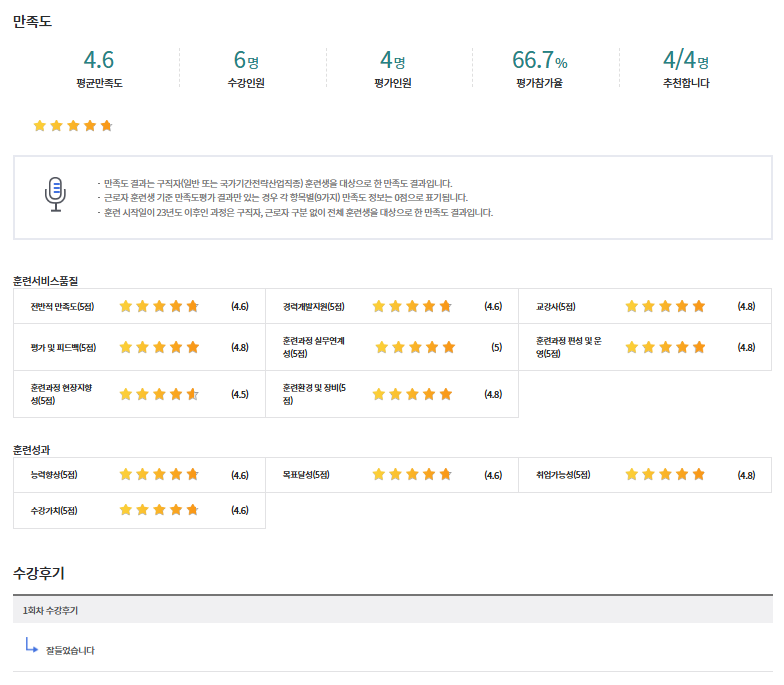
Task: Click the reply arrow beside 잘들었습니다
Action: click(30, 646)
